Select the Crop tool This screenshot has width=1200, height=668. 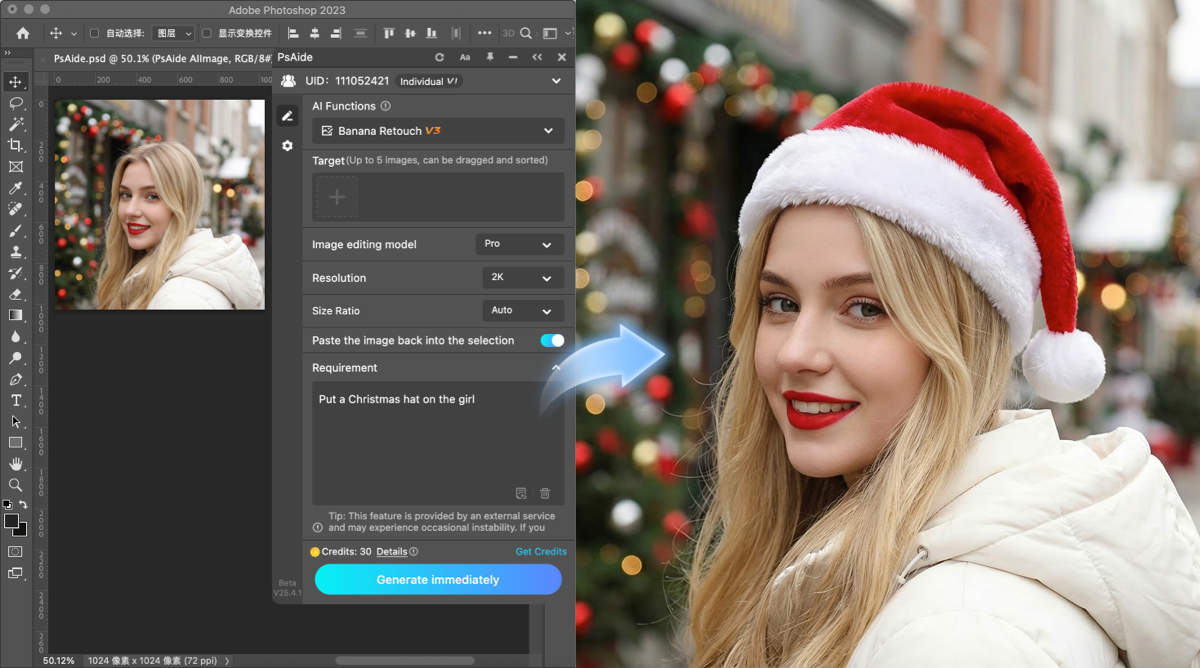click(x=15, y=146)
